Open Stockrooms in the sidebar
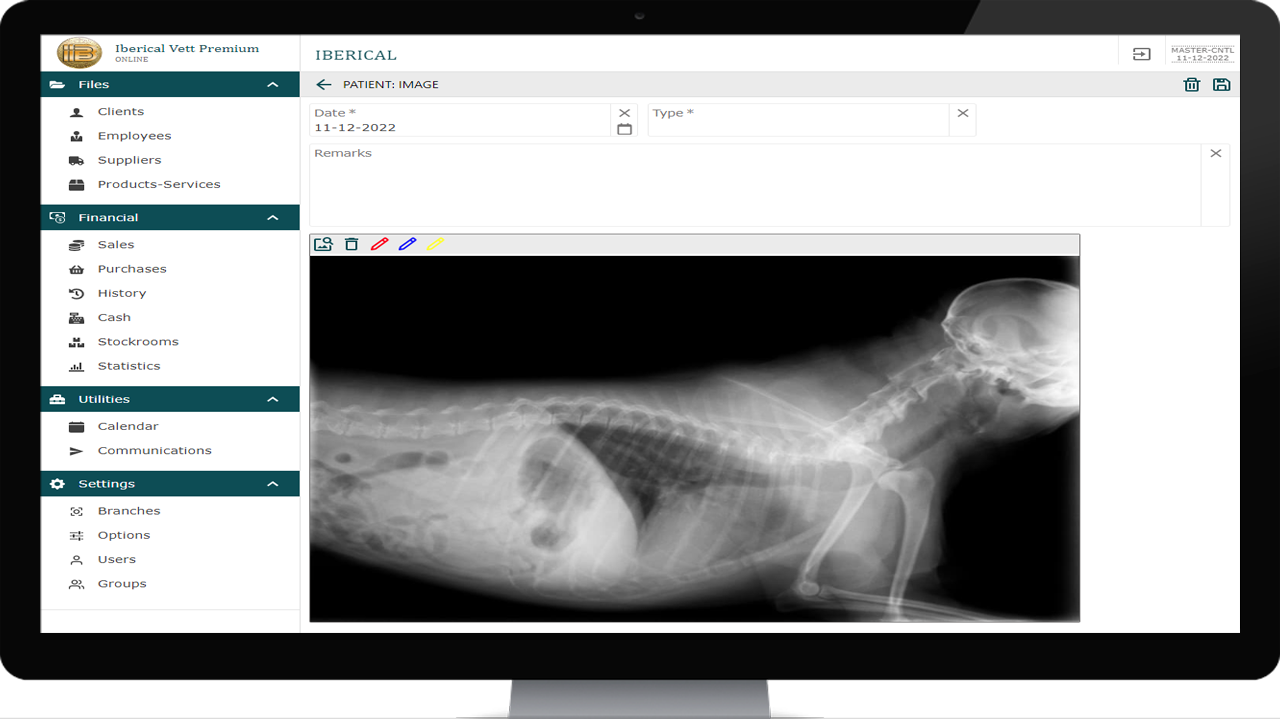The image size is (1280, 719). point(138,342)
